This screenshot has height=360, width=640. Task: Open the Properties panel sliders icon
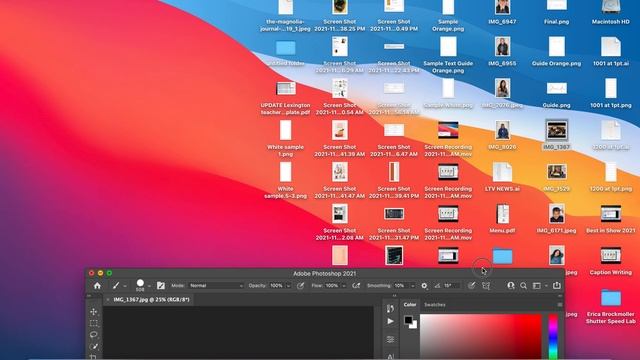(x=391, y=339)
